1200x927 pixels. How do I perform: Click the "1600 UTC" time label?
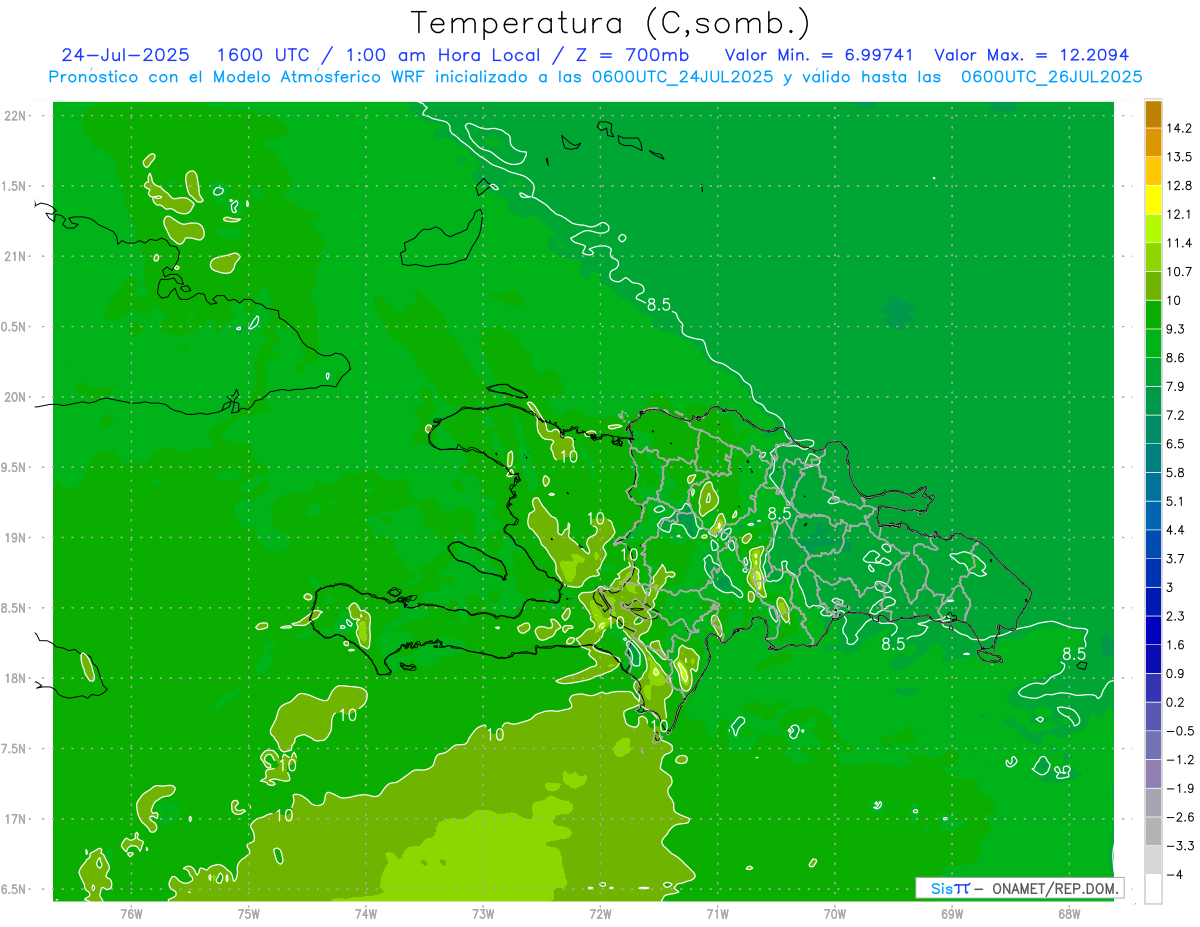tap(261, 55)
